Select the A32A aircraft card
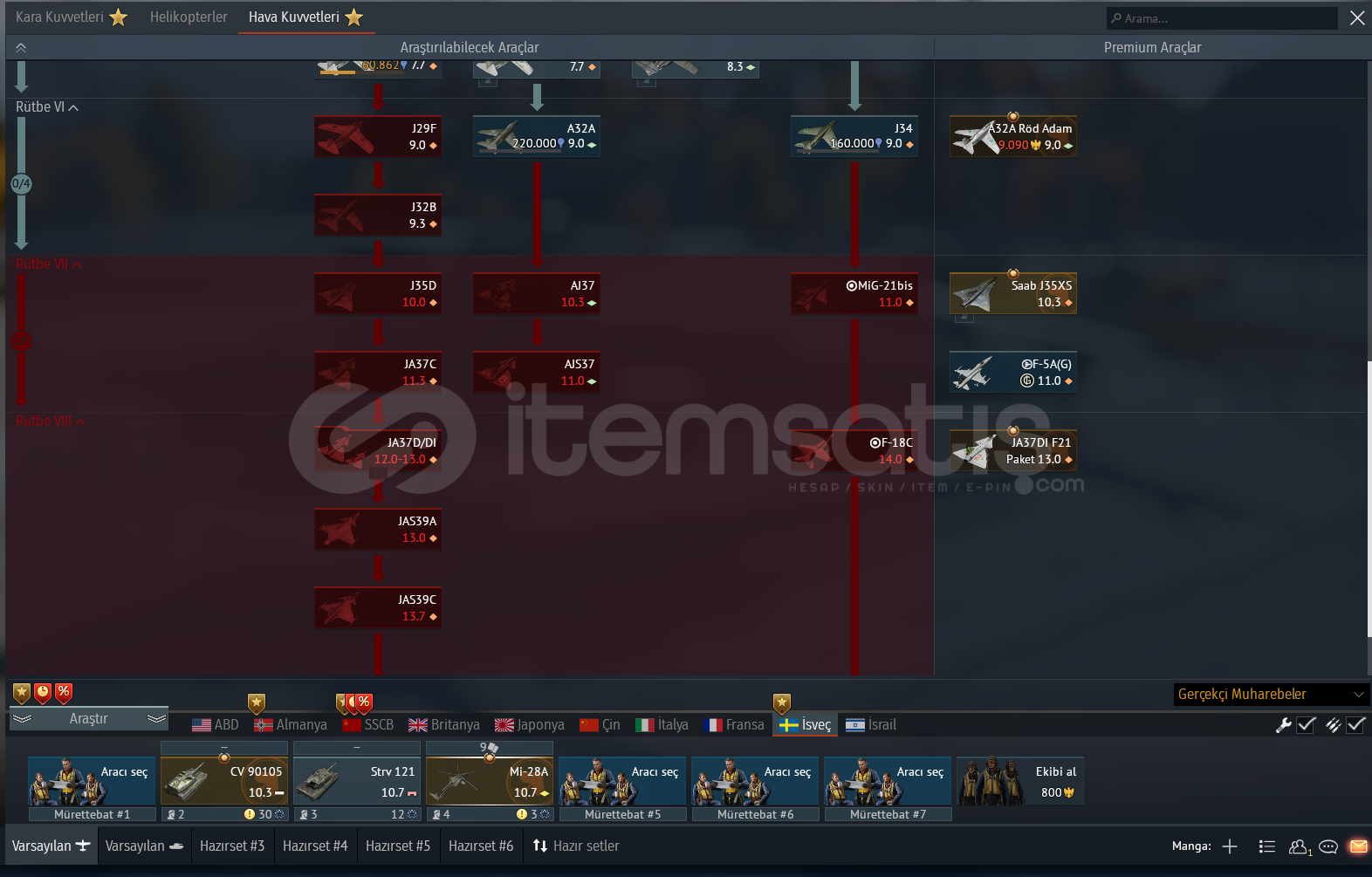Viewport: 1372px width, 877px height. (537, 137)
